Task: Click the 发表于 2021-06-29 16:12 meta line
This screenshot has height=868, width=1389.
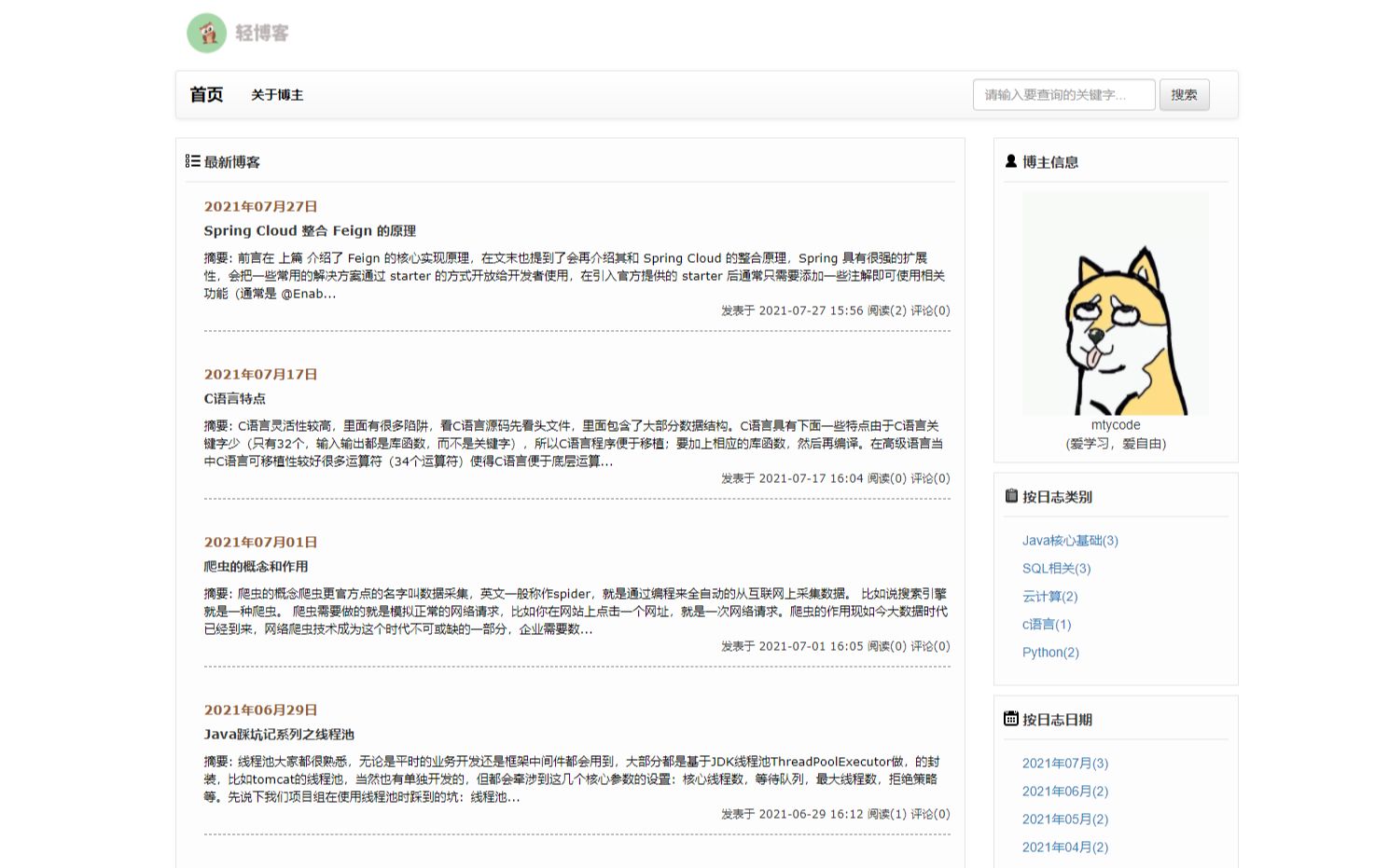Action: coord(835,814)
